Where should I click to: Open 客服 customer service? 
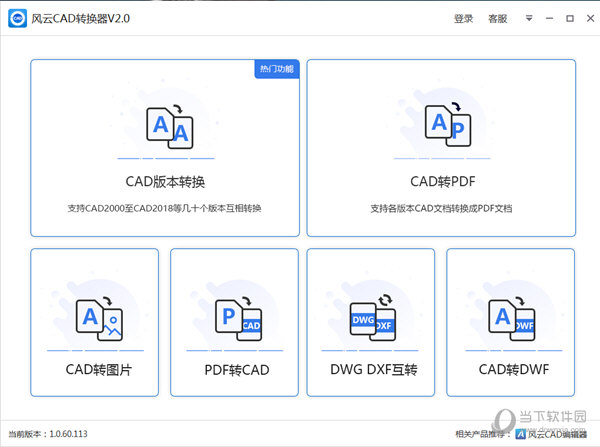coord(497,18)
